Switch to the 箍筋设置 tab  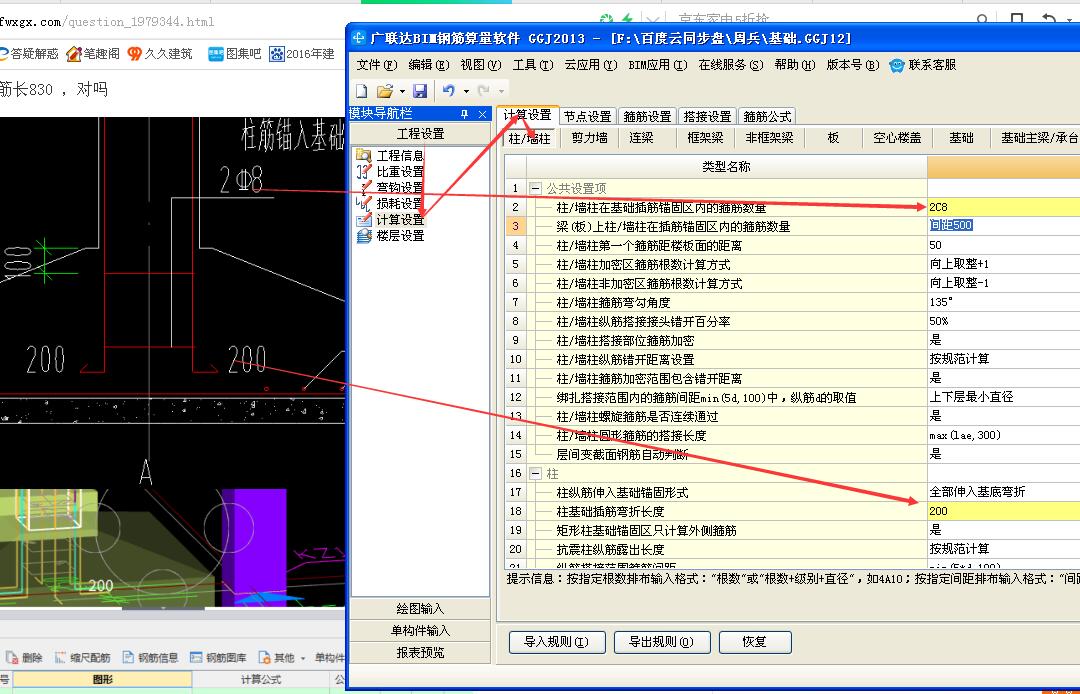[x=647, y=116]
